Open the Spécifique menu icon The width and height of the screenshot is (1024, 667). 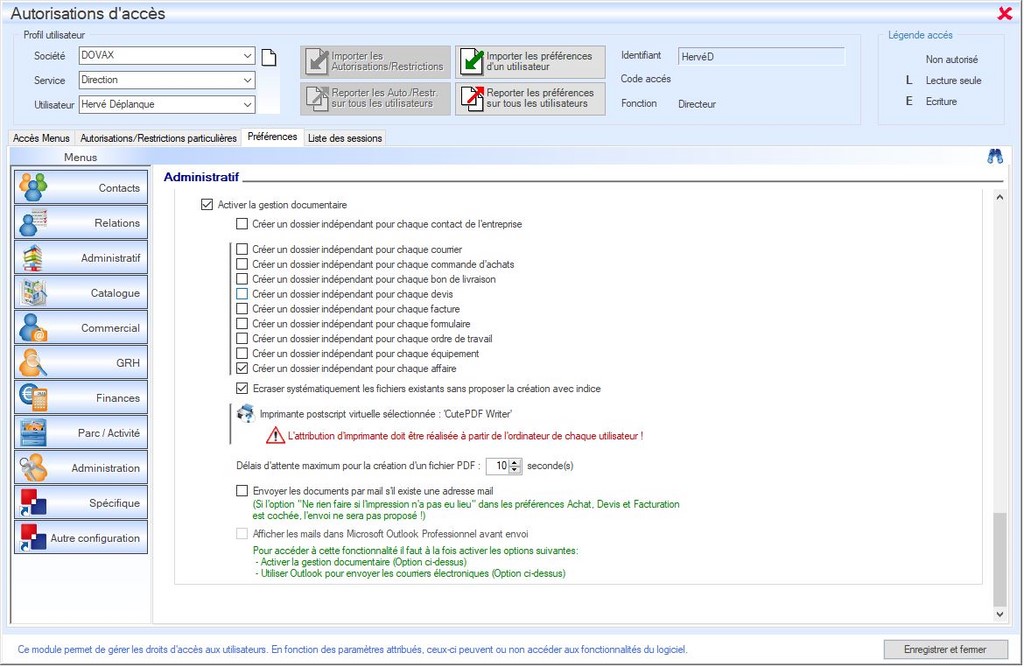tap(33, 502)
